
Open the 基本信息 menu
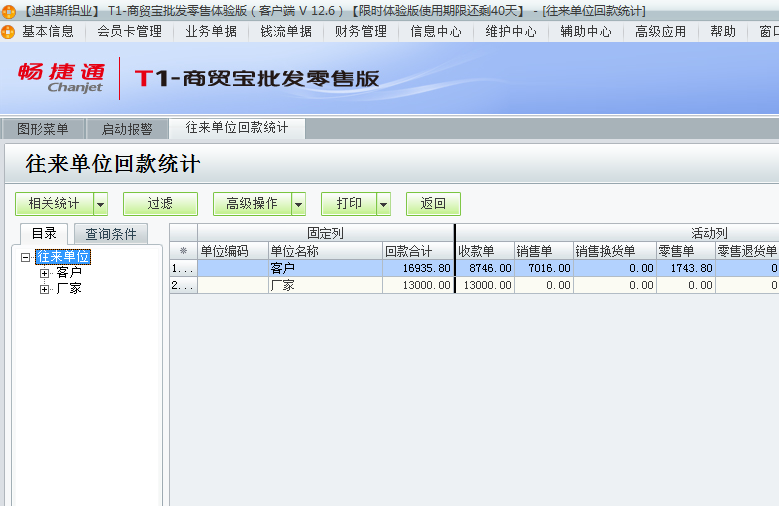coord(48,32)
